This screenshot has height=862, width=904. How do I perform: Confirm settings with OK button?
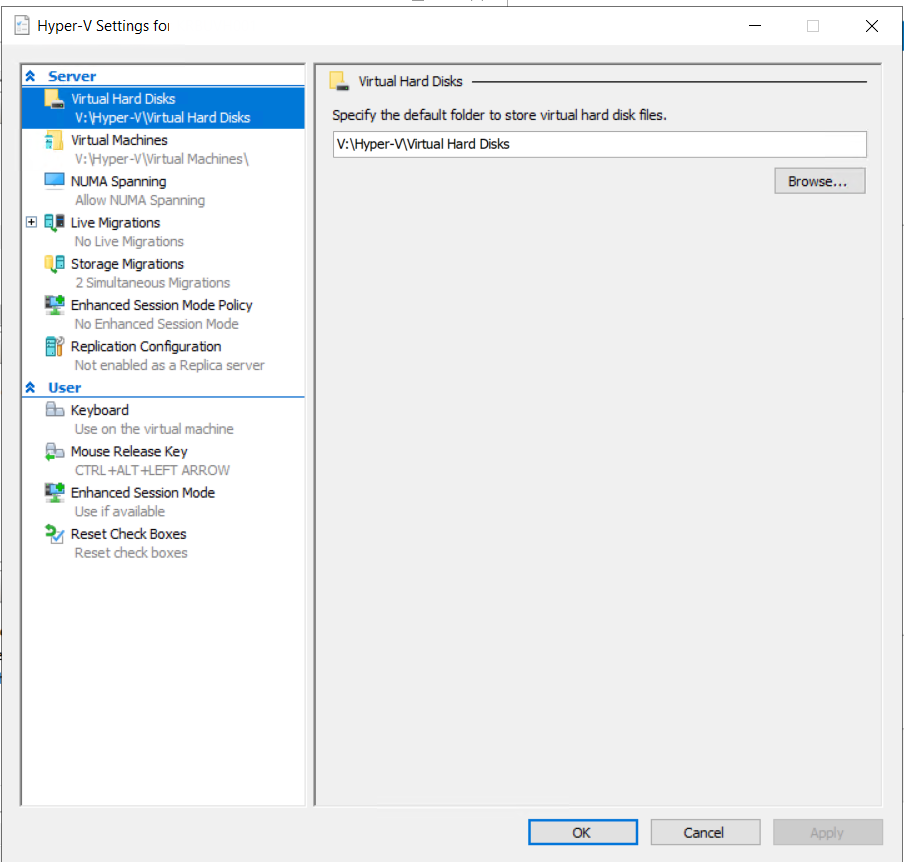[x=582, y=832]
